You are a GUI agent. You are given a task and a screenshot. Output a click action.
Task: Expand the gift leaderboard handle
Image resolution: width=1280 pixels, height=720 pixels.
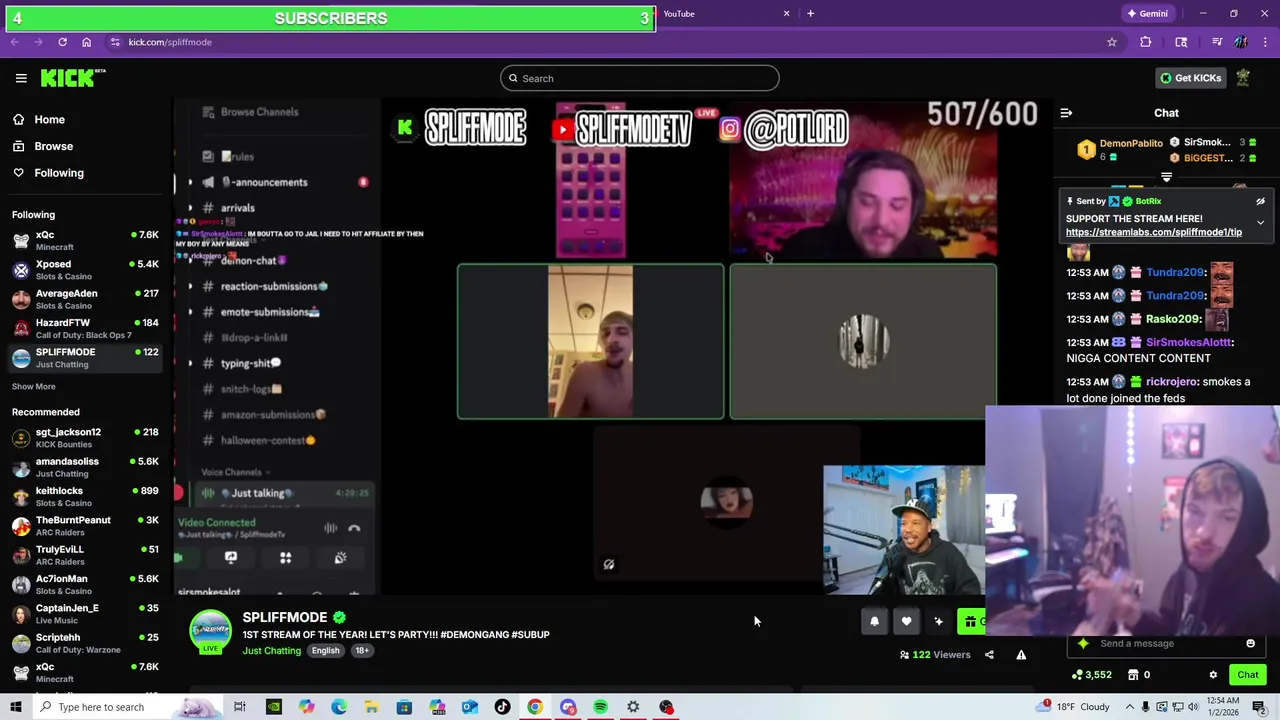click(x=1166, y=177)
